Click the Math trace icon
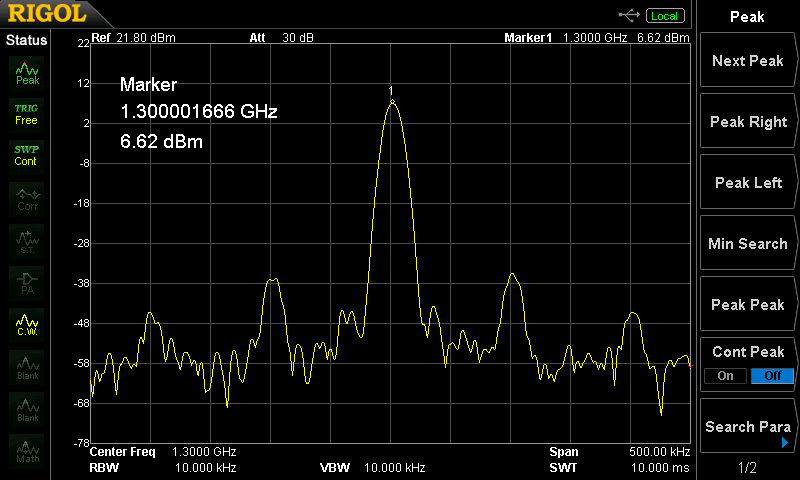This screenshot has width=800, height=480. (27, 451)
